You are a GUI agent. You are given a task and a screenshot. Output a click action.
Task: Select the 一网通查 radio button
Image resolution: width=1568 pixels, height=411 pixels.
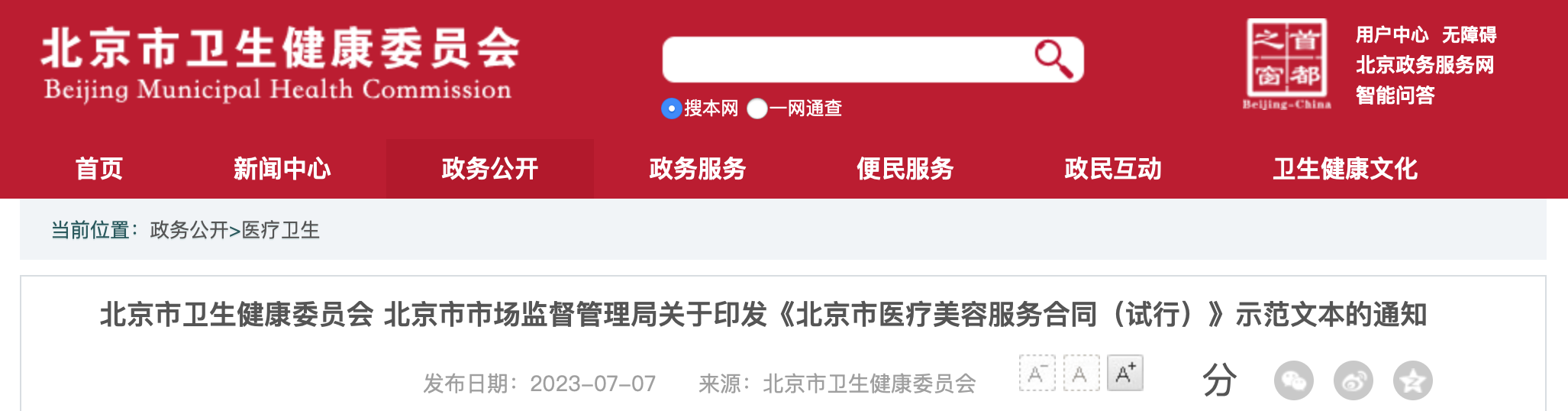pos(757,108)
